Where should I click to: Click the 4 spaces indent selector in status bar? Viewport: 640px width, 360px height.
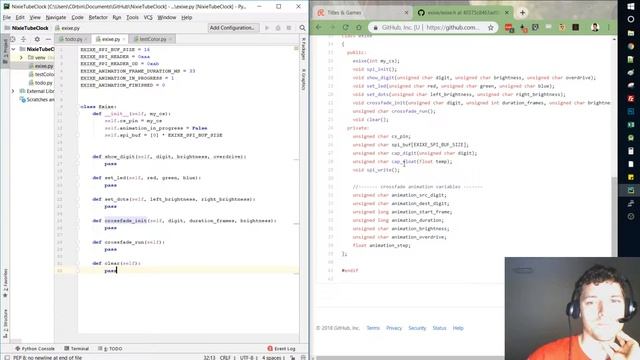272,358
